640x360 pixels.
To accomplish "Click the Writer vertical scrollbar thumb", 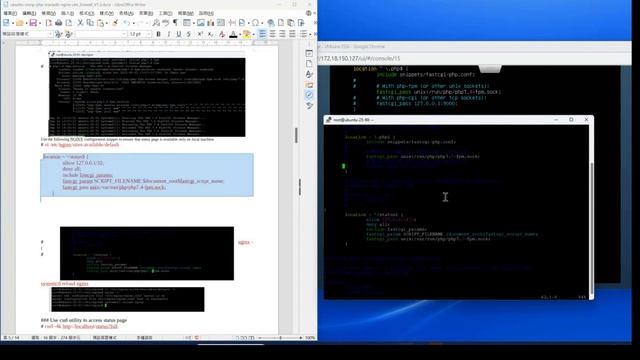I will (x=296, y=135).
